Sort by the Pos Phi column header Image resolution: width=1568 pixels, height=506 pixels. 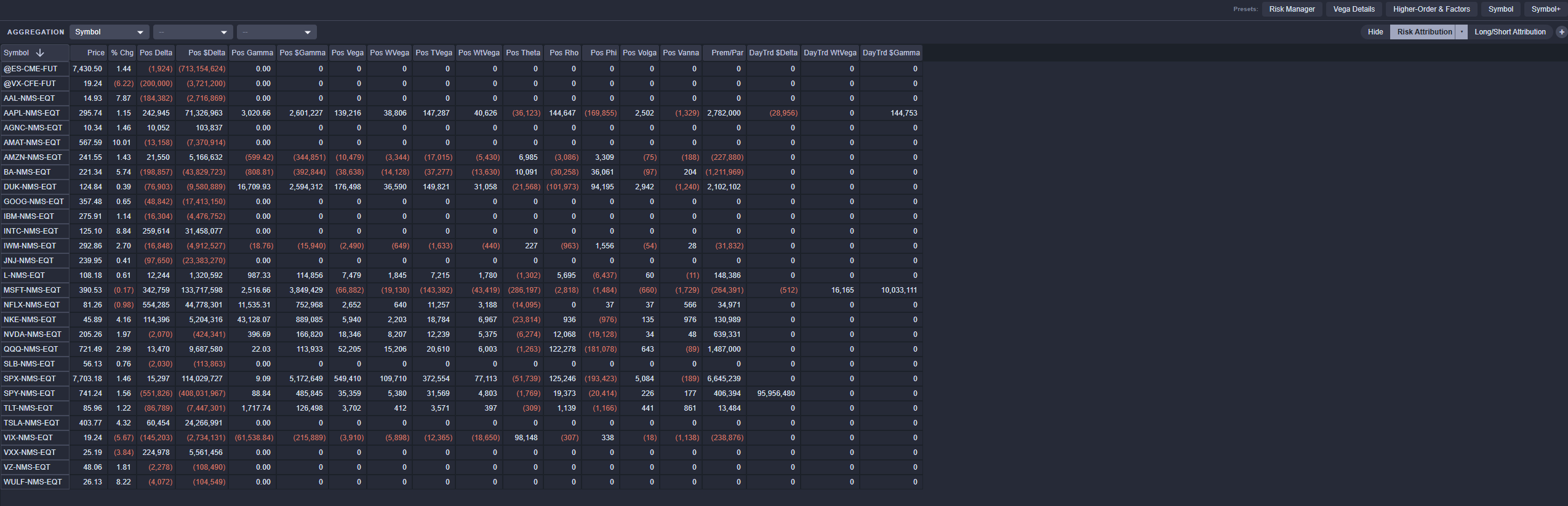601,53
